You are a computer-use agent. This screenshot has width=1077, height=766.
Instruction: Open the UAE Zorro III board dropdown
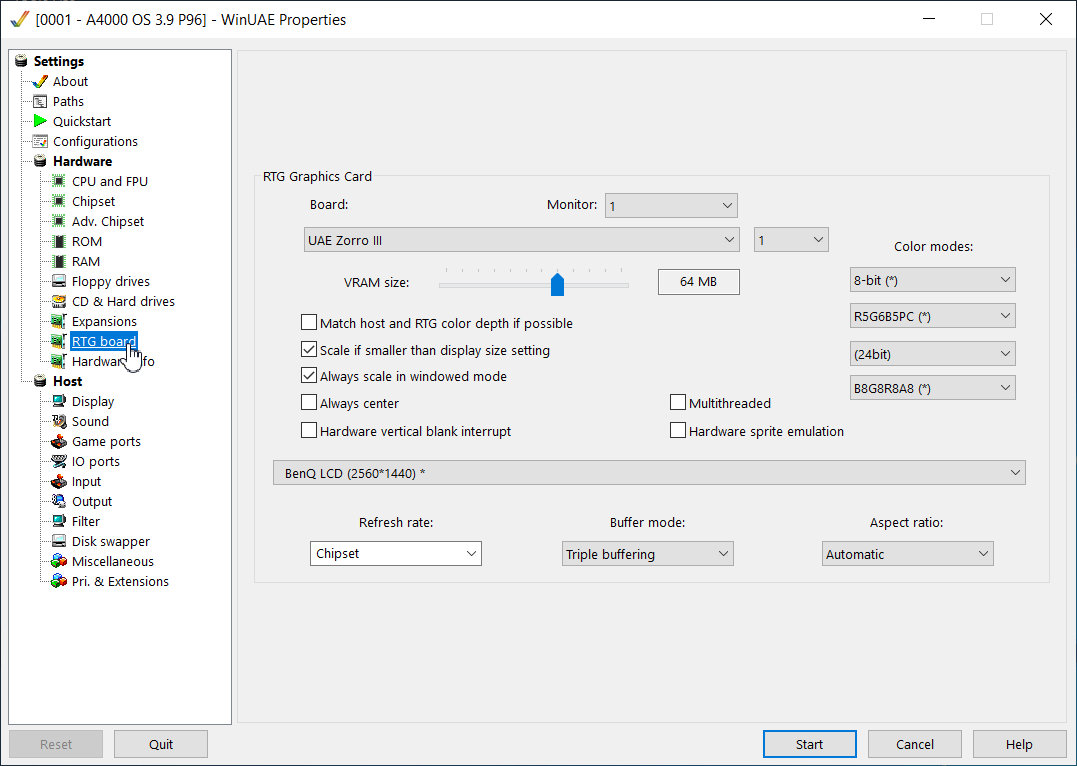[521, 240]
